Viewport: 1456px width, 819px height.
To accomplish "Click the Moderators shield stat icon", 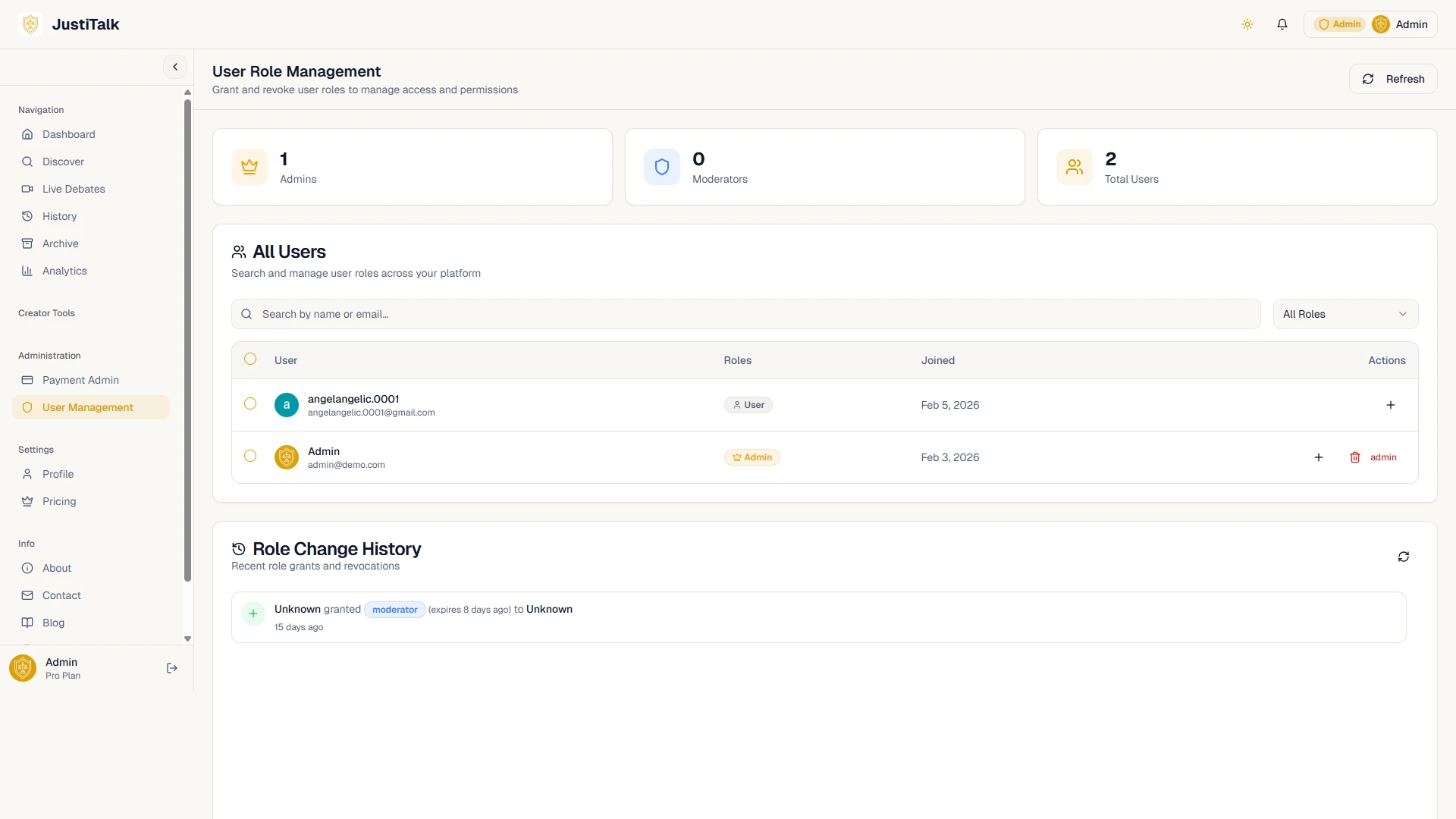I will point(662,167).
